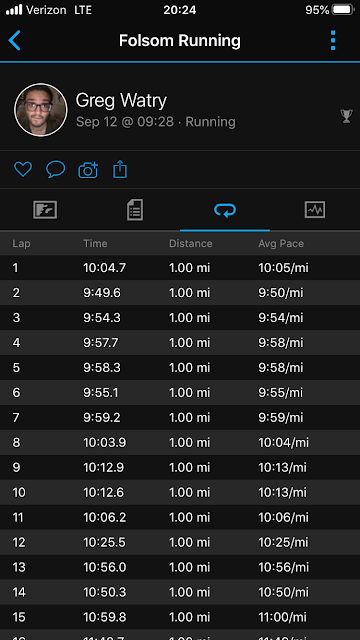
Task: Select lap 1 row with 10:04.7
Action: [180, 268]
